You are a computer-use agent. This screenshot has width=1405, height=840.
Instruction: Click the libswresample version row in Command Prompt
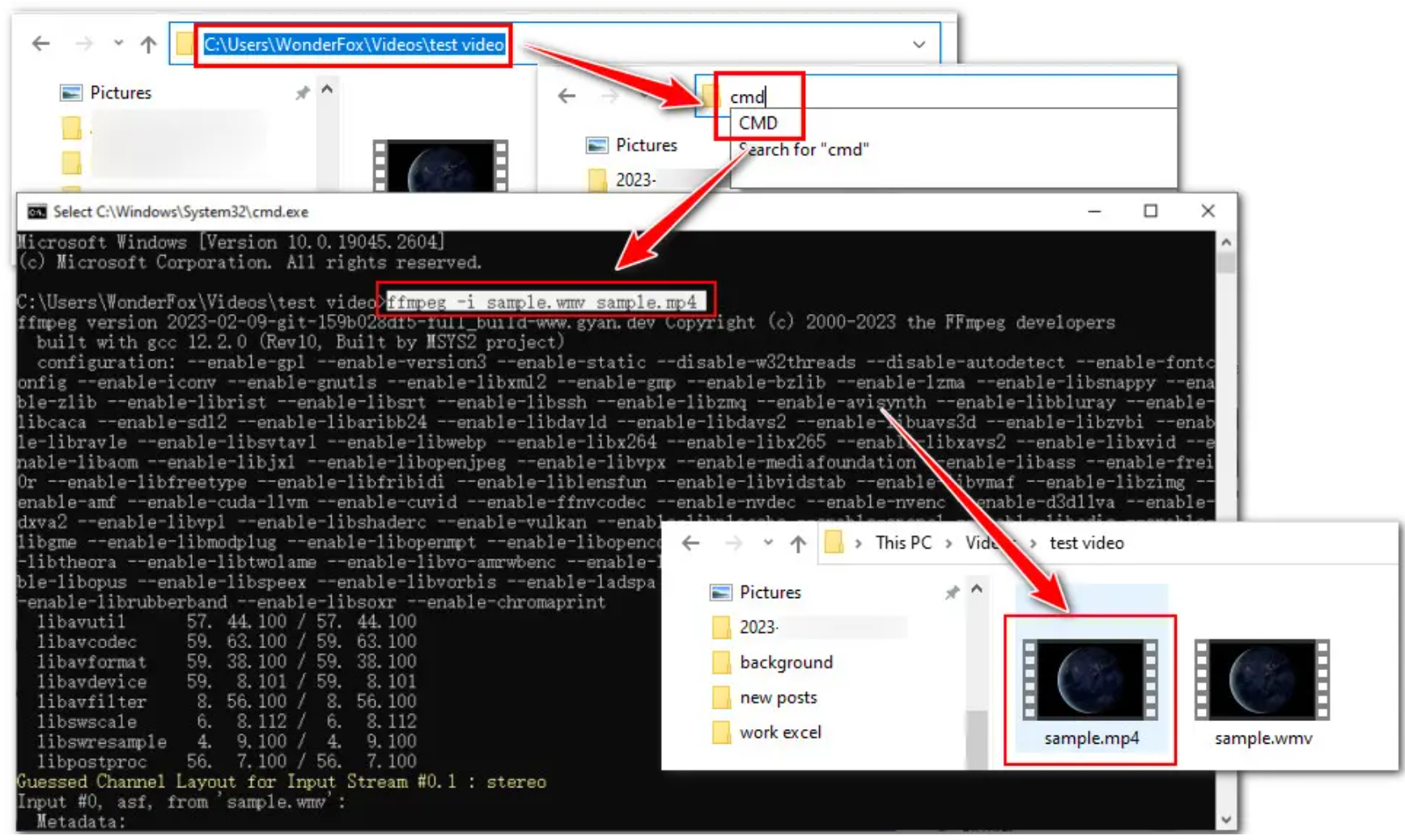(x=227, y=741)
